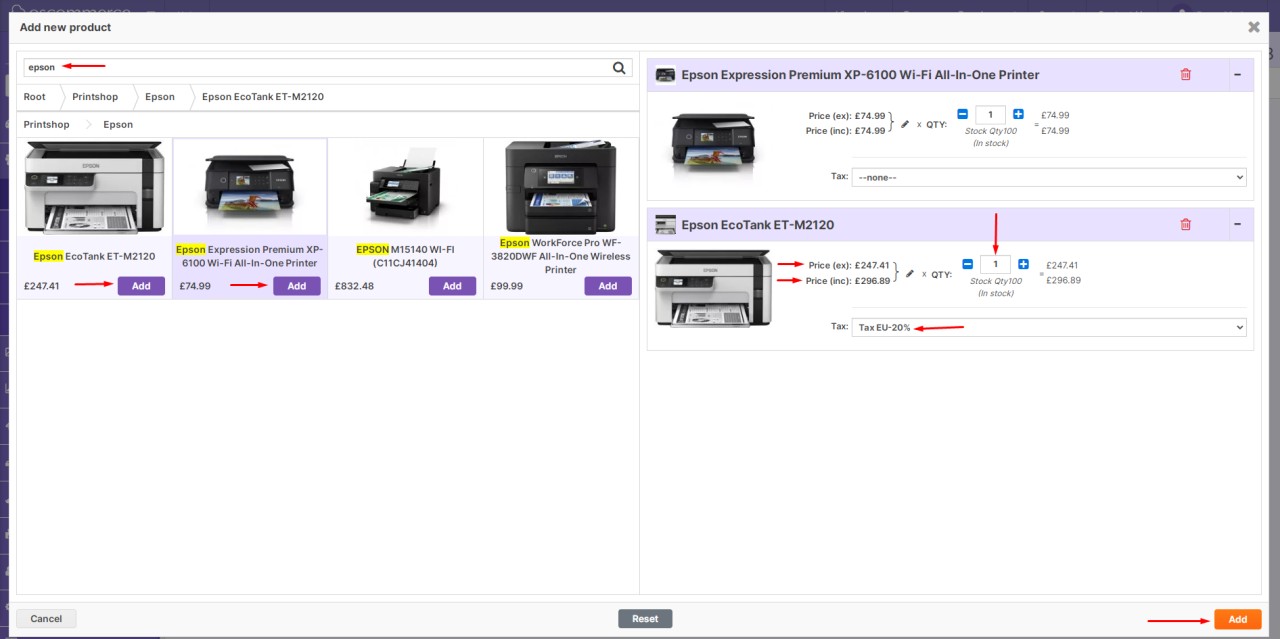Decrease quantity of Expression Premium XP-6100
This screenshot has height=639, width=1280.
click(963, 114)
